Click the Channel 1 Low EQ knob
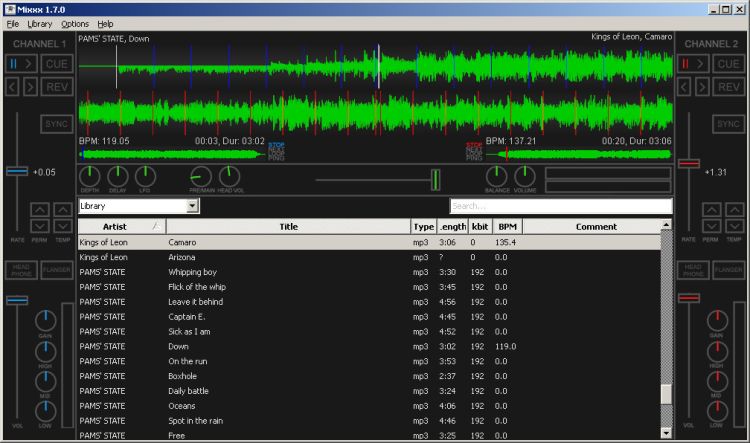Viewport: 750px width, 443px height. click(46, 410)
